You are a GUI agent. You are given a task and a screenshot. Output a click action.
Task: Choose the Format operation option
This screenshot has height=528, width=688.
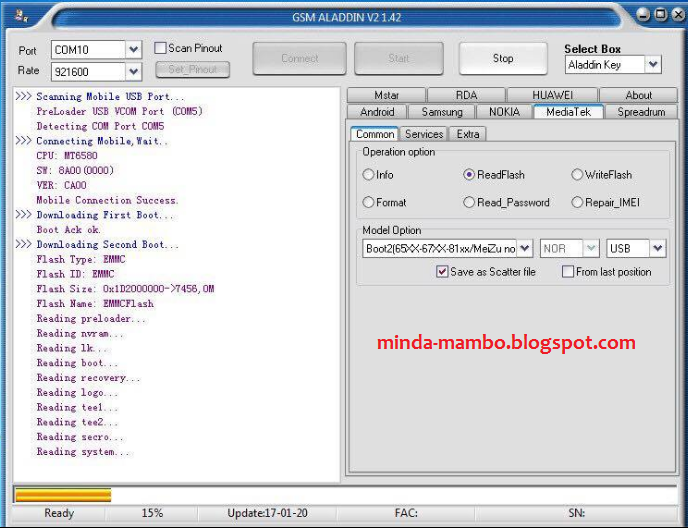click(368, 202)
